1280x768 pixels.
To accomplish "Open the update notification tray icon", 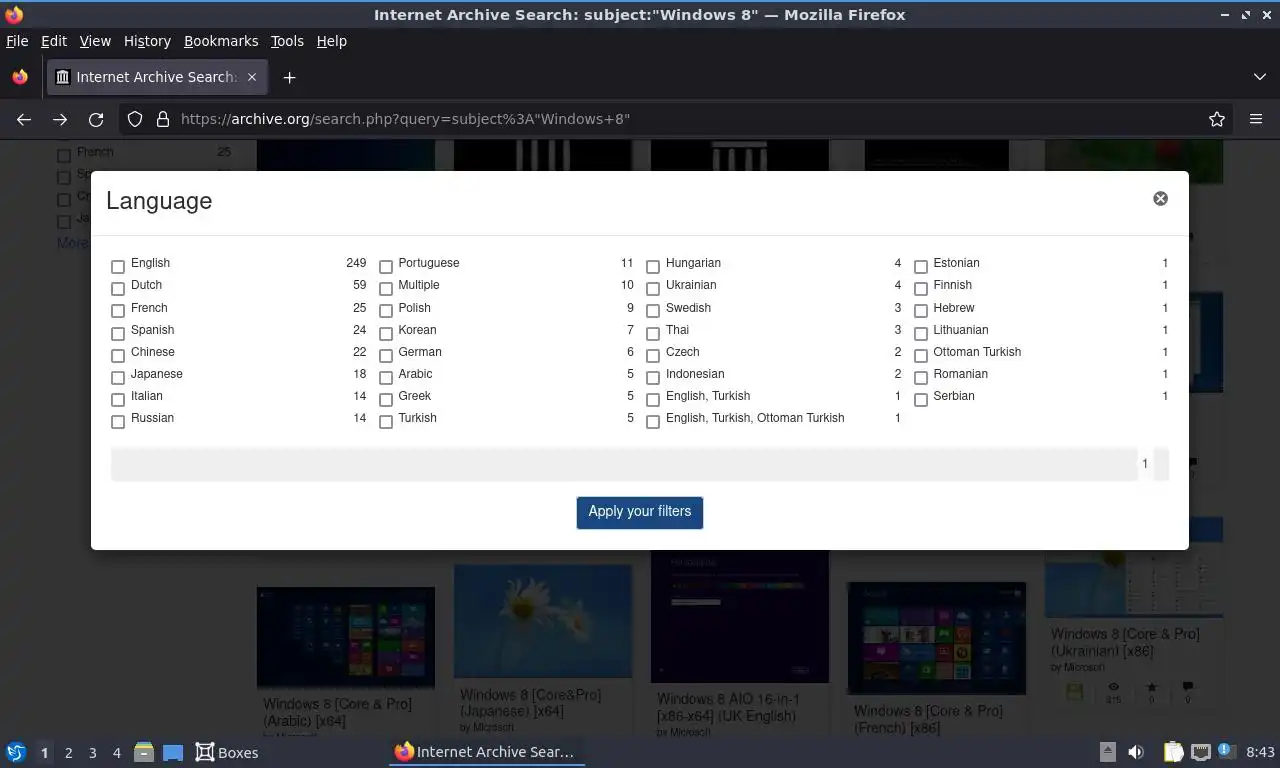I will 1227,752.
